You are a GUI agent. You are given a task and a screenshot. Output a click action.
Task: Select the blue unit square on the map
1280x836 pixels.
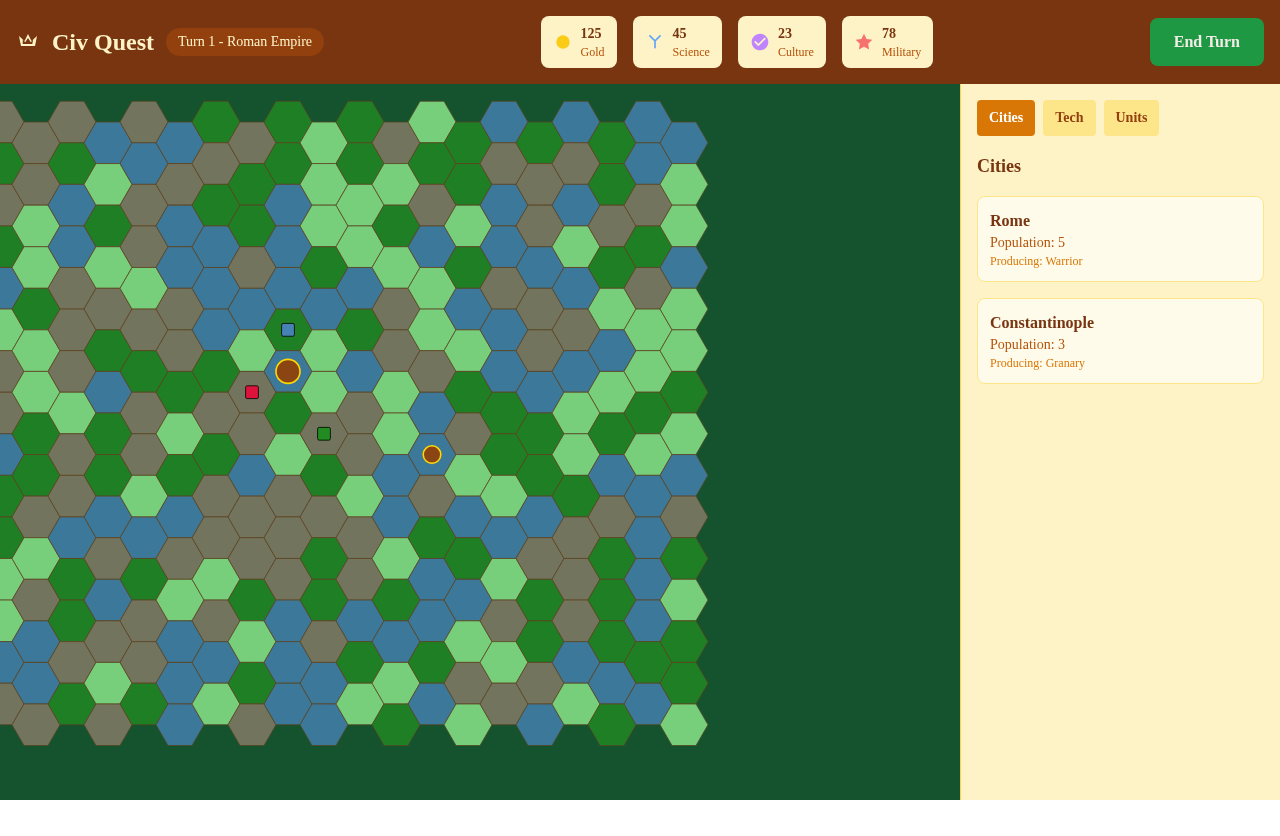point(287,328)
